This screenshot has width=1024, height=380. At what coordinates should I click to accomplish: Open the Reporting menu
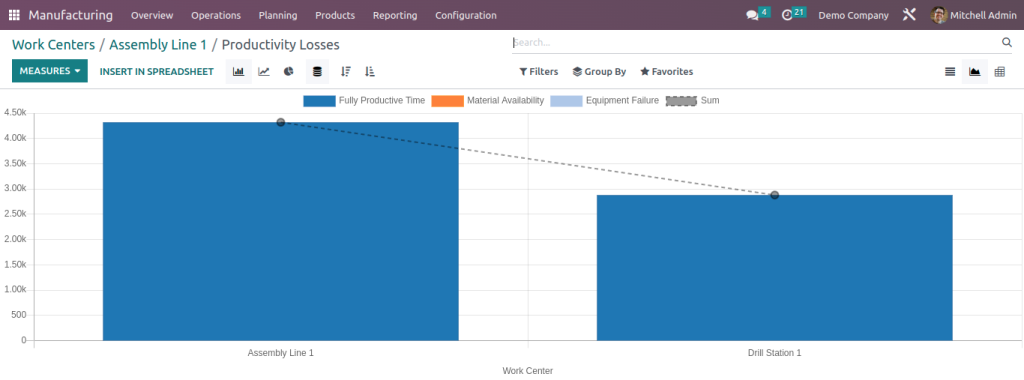tap(395, 15)
